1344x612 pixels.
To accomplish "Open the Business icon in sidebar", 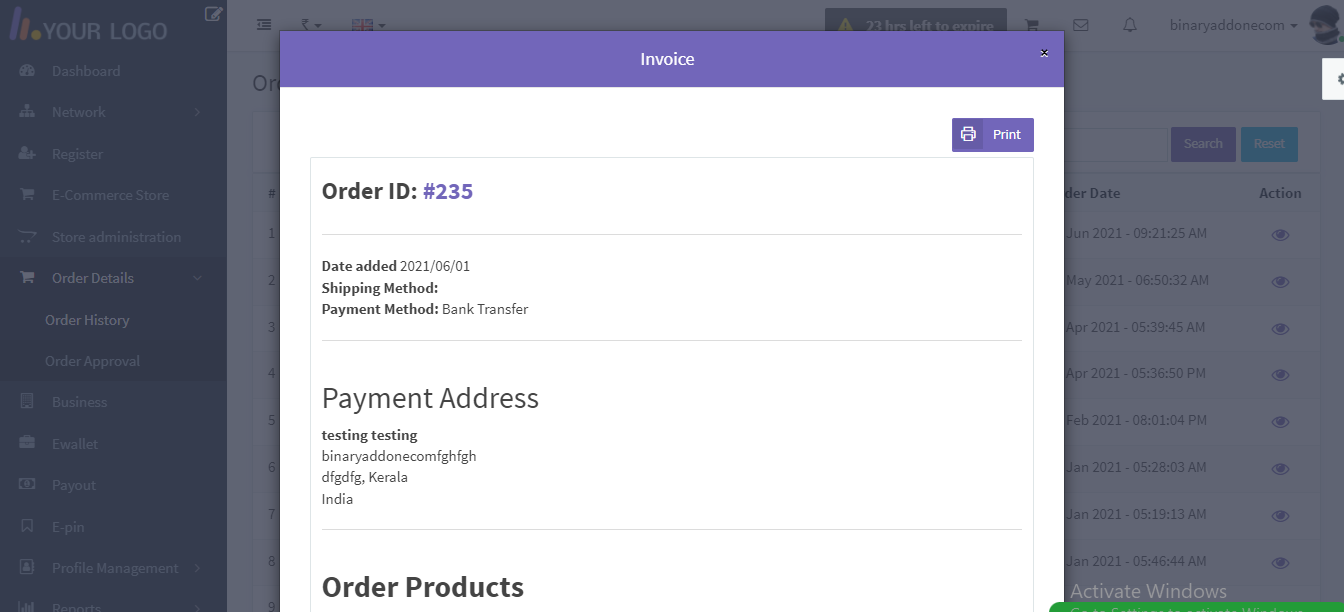I will point(27,402).
